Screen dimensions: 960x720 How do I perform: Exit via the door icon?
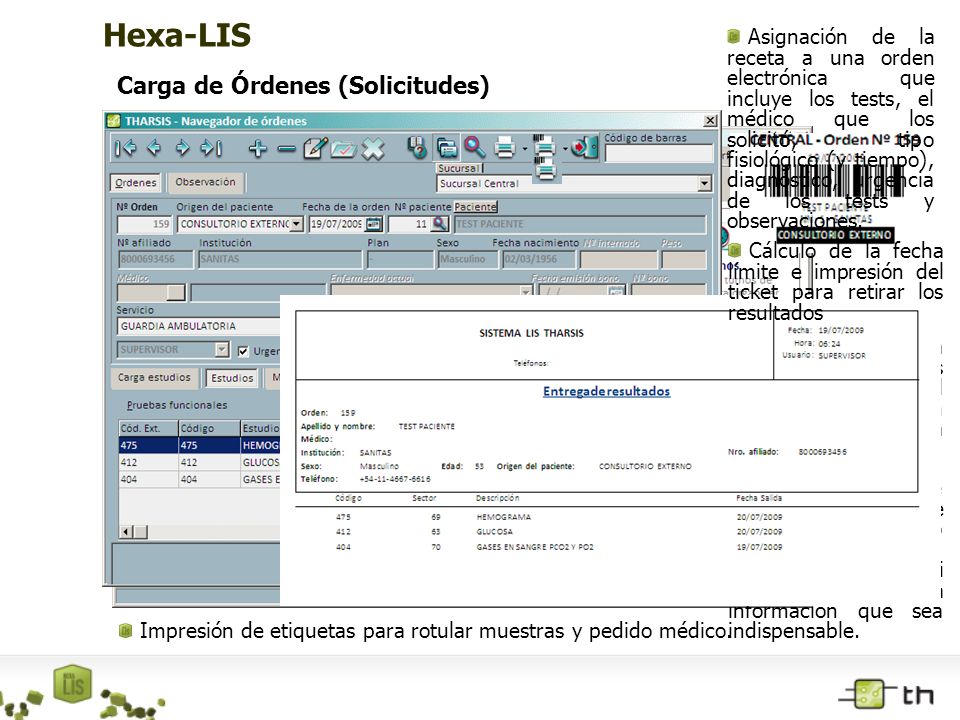(585, 148)
